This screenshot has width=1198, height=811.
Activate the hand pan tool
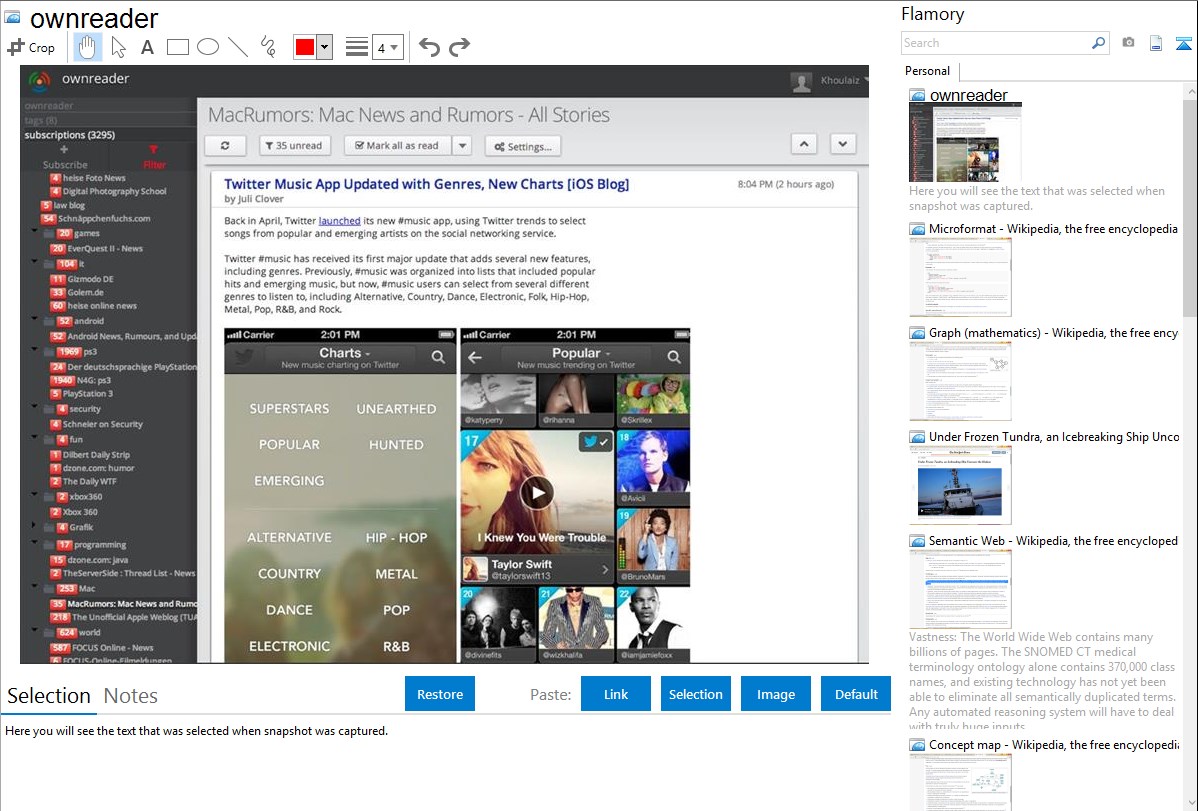pyautogui.click(x=86, y=47)
